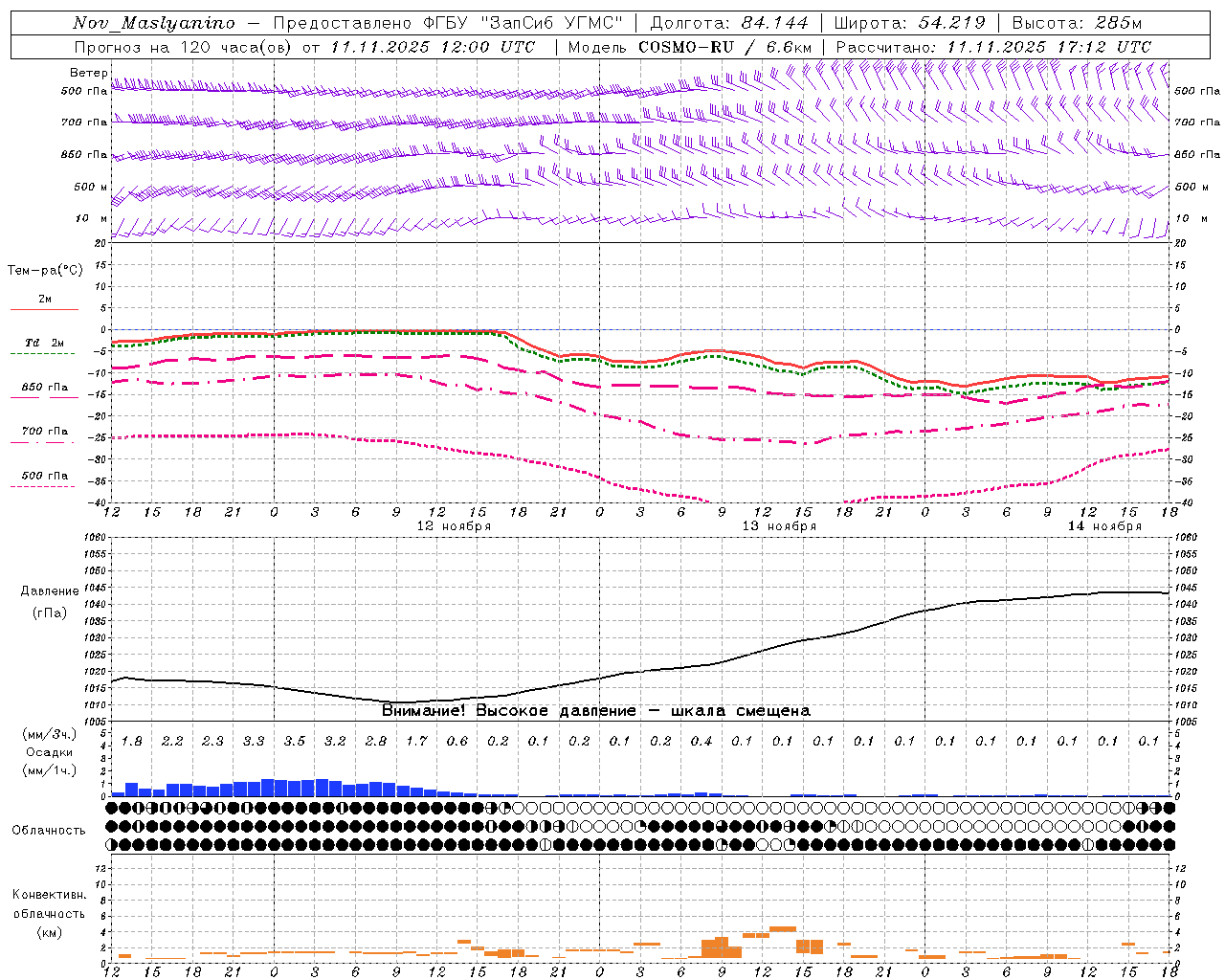Click the 3-hour precipitation value 2.2
1225x980 pixels.
coord(172,742)
